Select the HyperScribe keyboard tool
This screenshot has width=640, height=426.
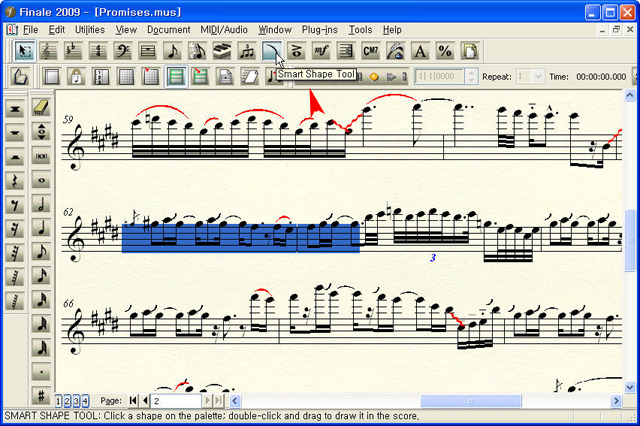pyautogui.click(x=222, y=51)
